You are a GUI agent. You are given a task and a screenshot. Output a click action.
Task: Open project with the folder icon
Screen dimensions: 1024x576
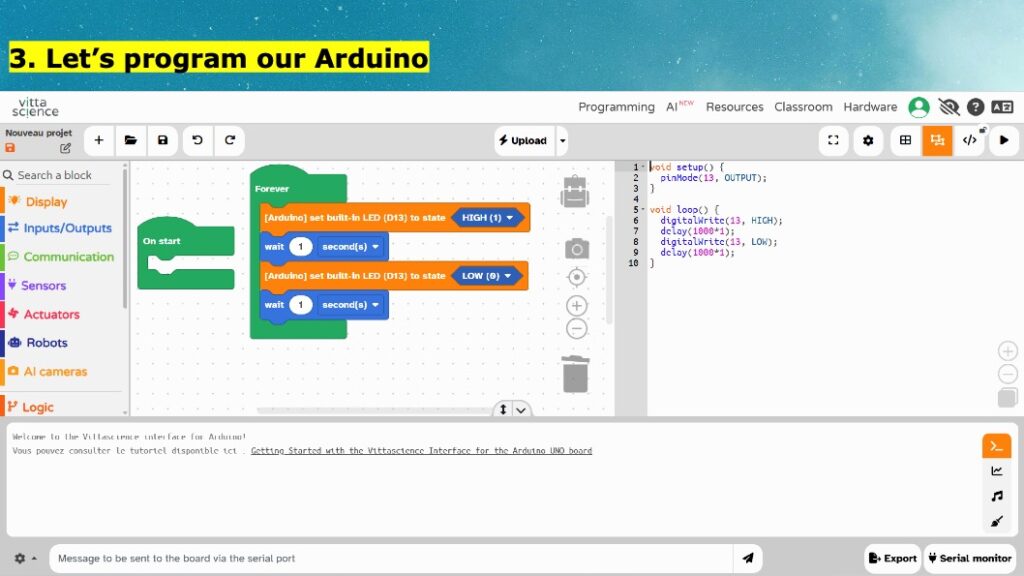coord(130,140)
